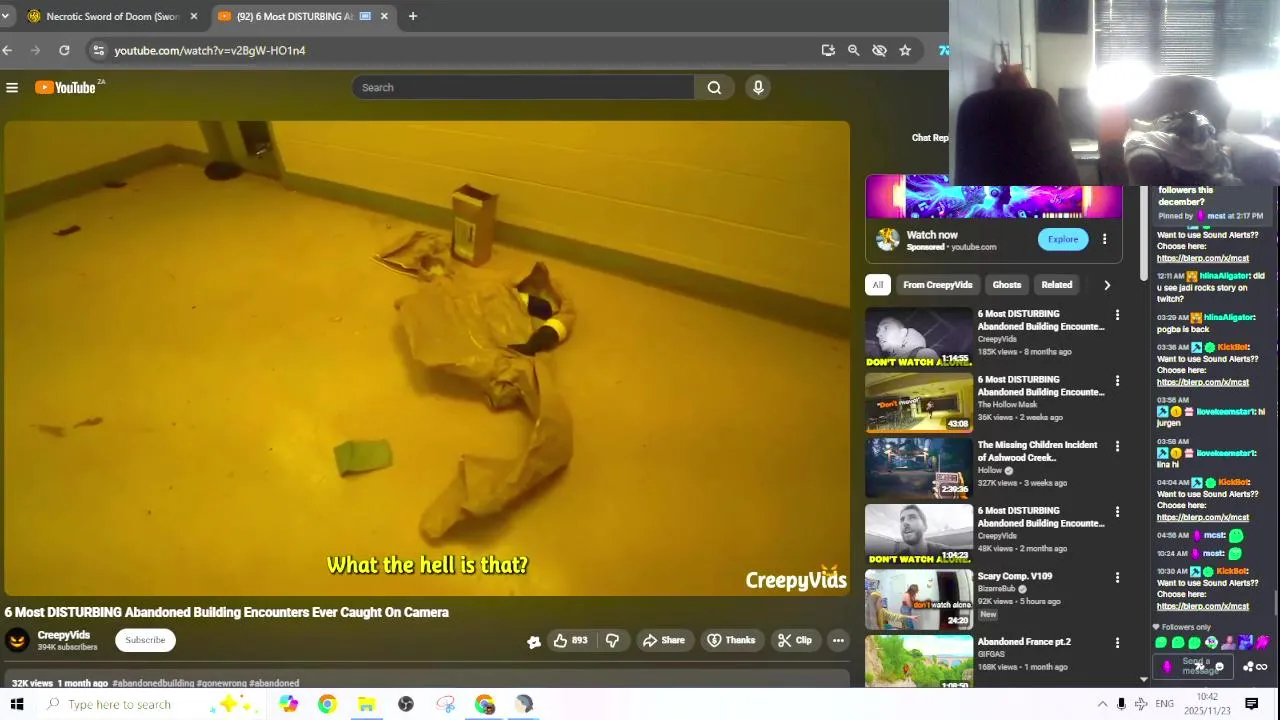
Task: Open options for Scary Comp. V109
Action: tap(1117, 577)
